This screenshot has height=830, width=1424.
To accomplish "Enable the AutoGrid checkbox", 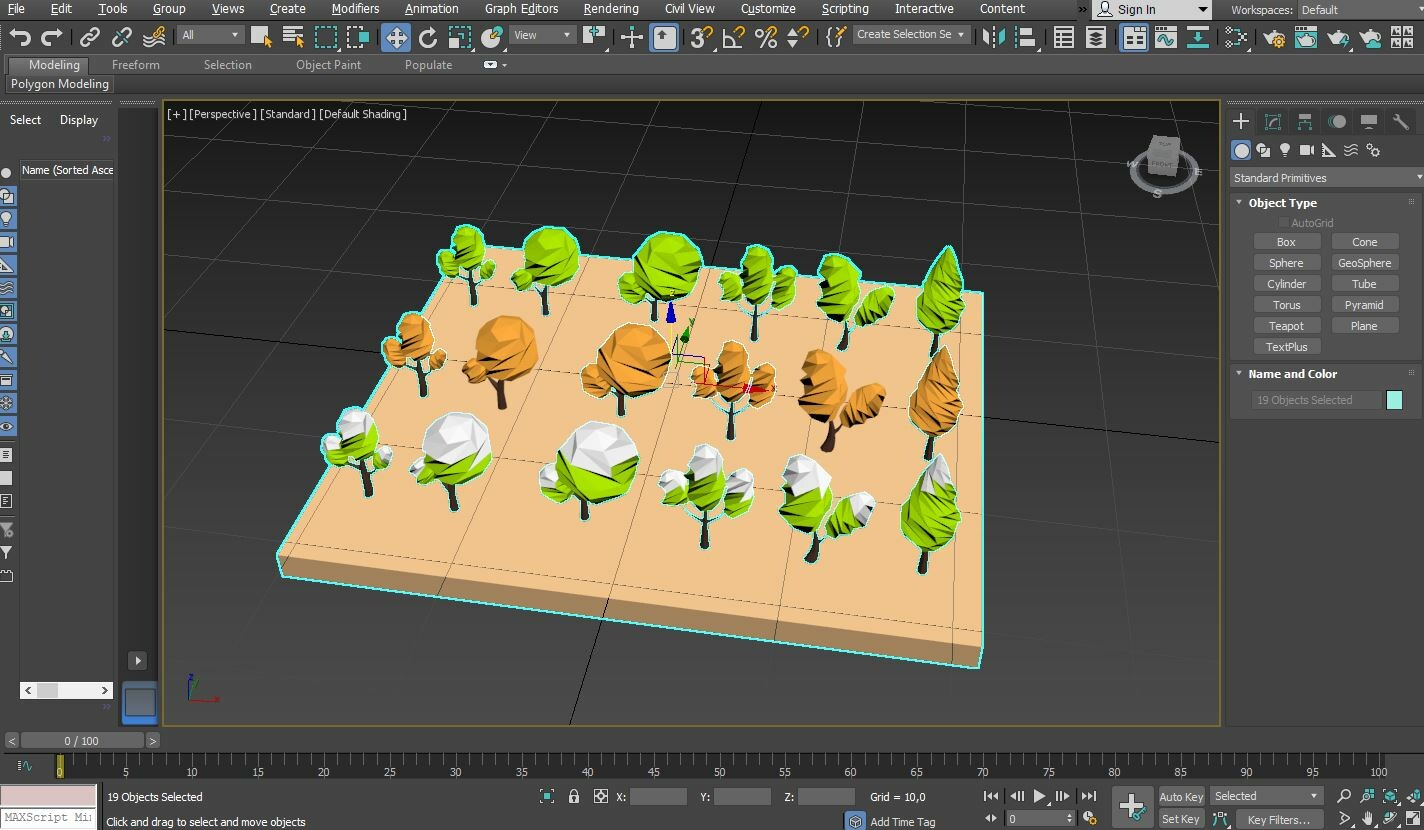I will click(1283, 222).
